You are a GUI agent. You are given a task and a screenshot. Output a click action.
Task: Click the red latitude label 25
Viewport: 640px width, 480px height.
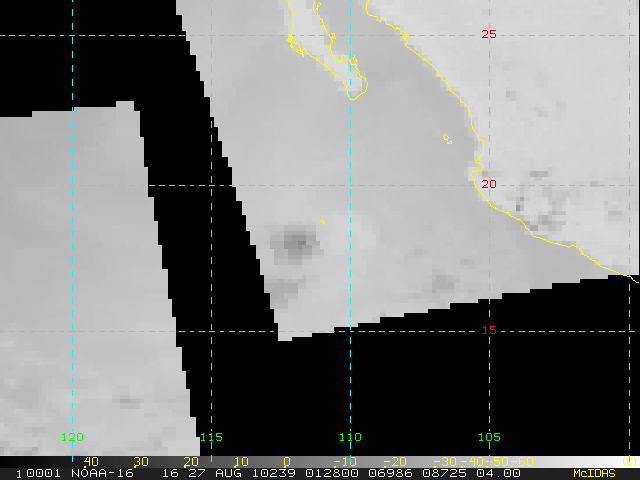click(x=489, y=34)
